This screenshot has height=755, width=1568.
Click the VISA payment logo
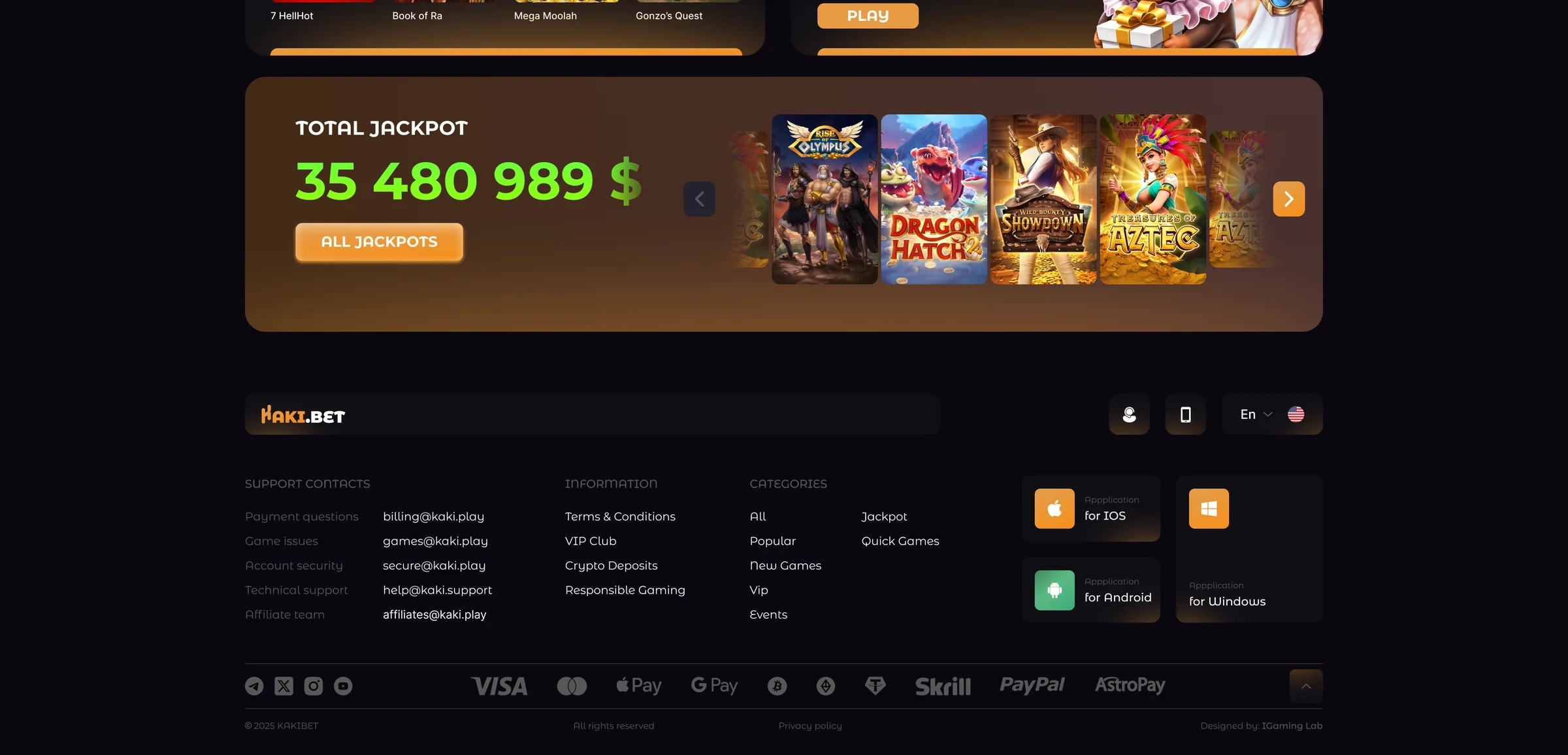499,686
